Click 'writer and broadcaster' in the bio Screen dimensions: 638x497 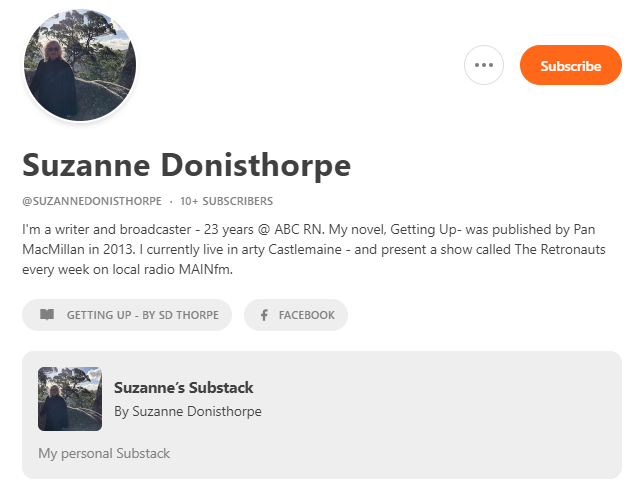click(x=115, y=229)
